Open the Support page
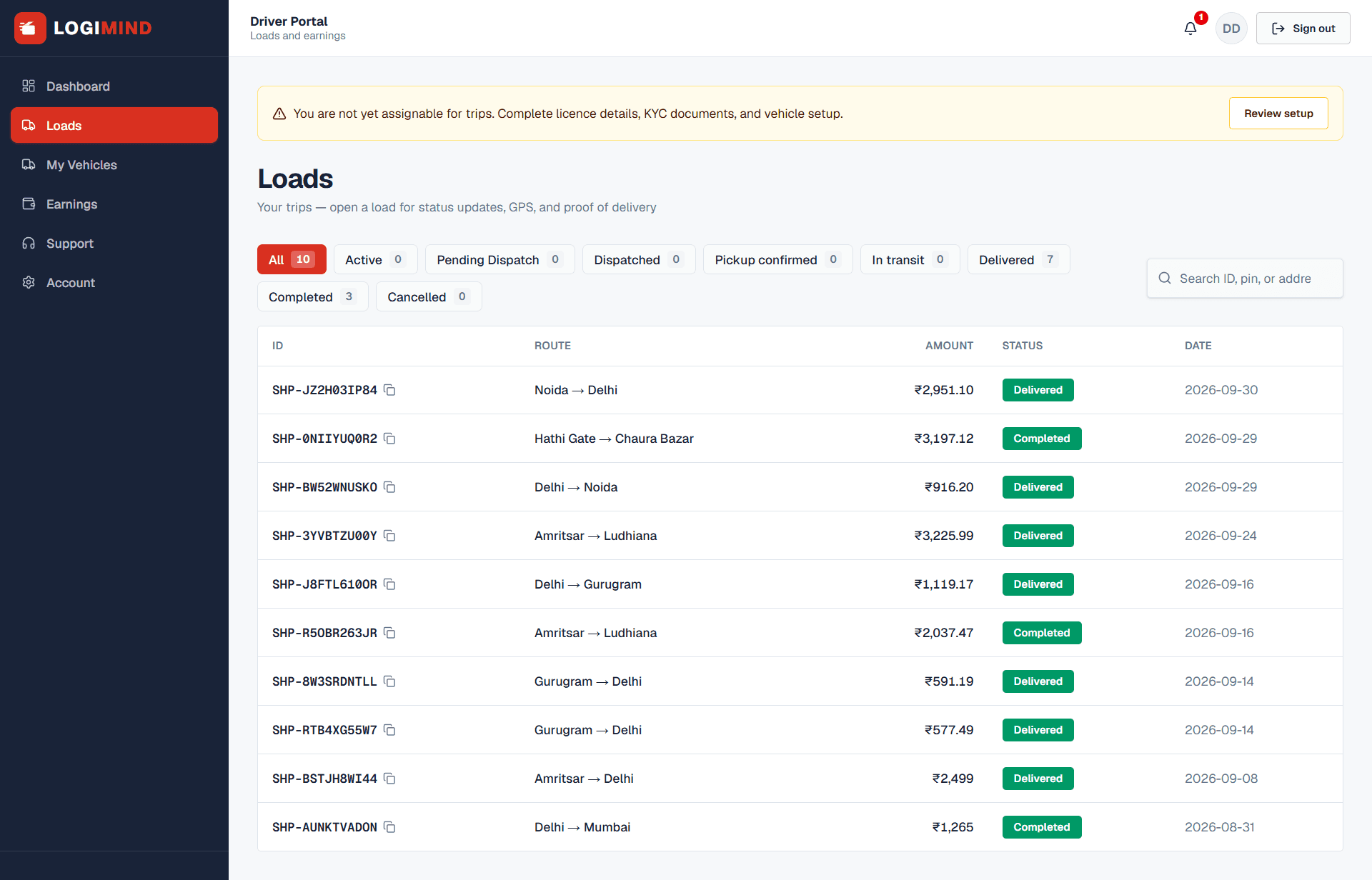 coord(114,243)
